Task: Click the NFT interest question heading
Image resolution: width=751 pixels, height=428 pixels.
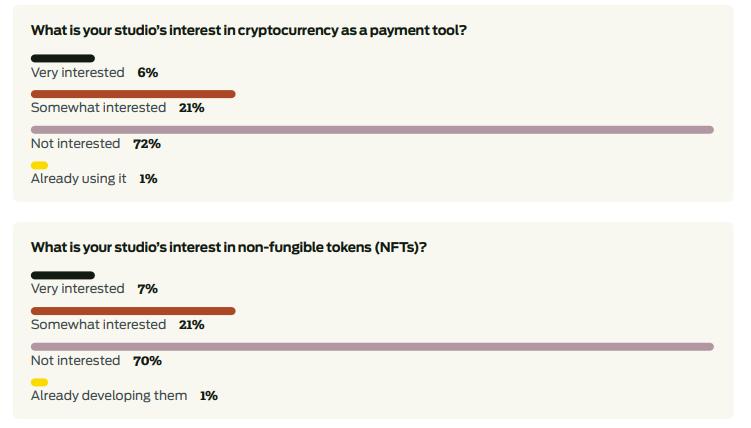Action: [x=229, y=247]
